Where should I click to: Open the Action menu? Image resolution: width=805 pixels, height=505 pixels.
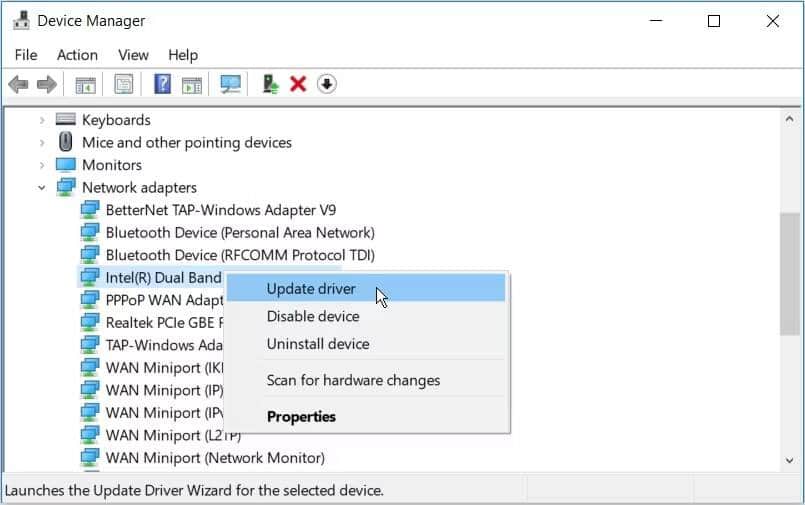click(x=77, y=55)
